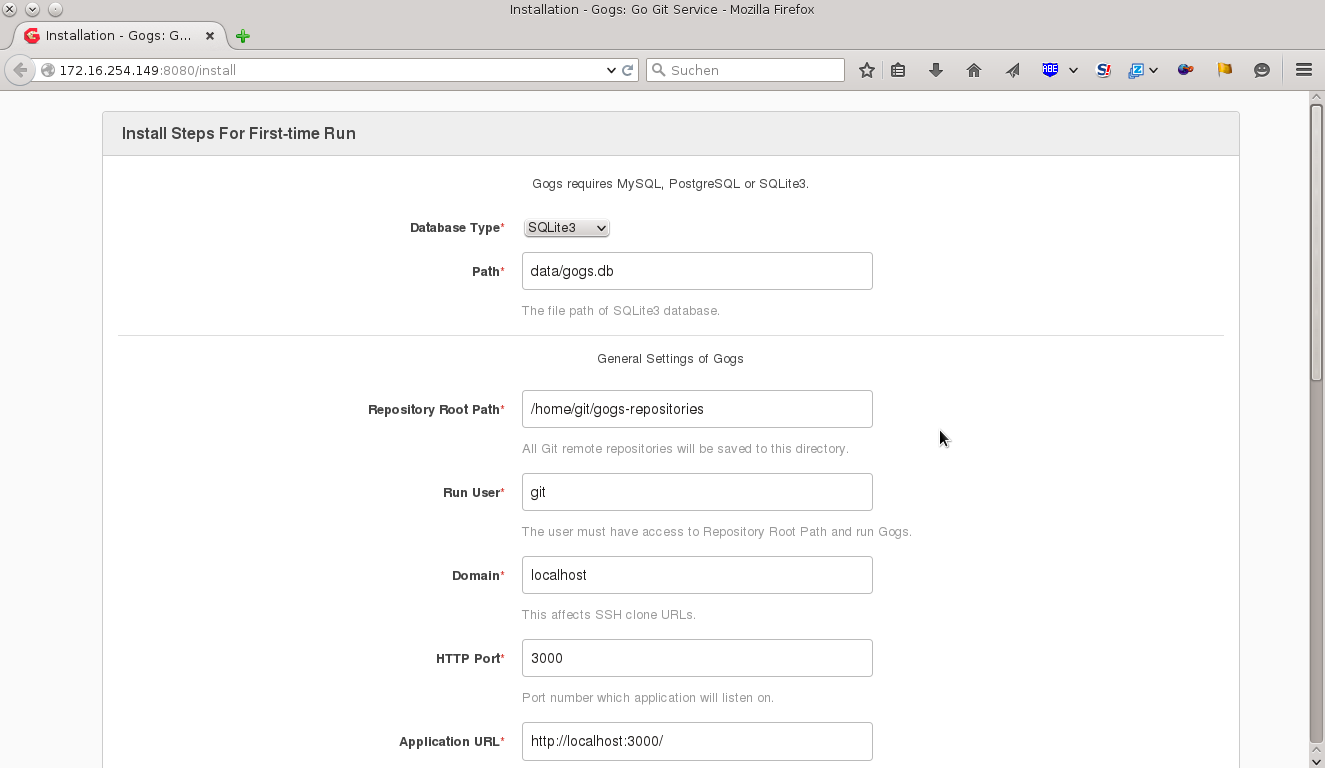This screenshot has height=768, width=1325.
Task: Open the Database Type dropdown
Action: coord(566,227)
